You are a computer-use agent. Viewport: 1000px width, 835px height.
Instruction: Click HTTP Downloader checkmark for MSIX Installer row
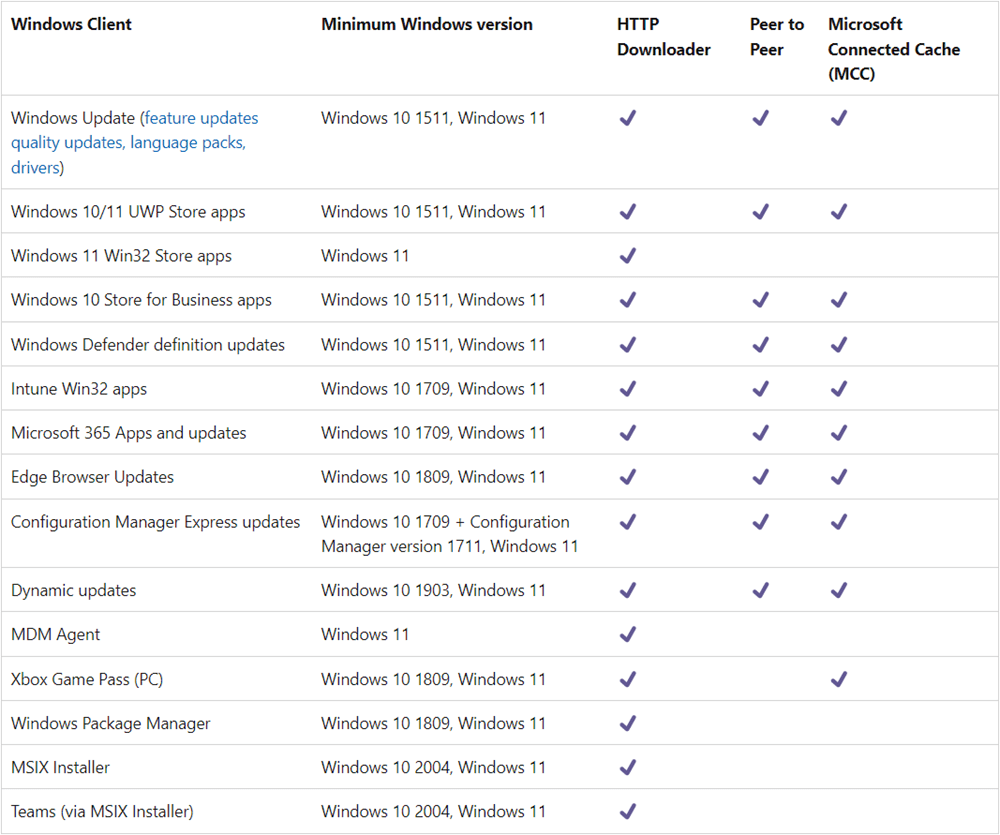(x=628, y=767)
